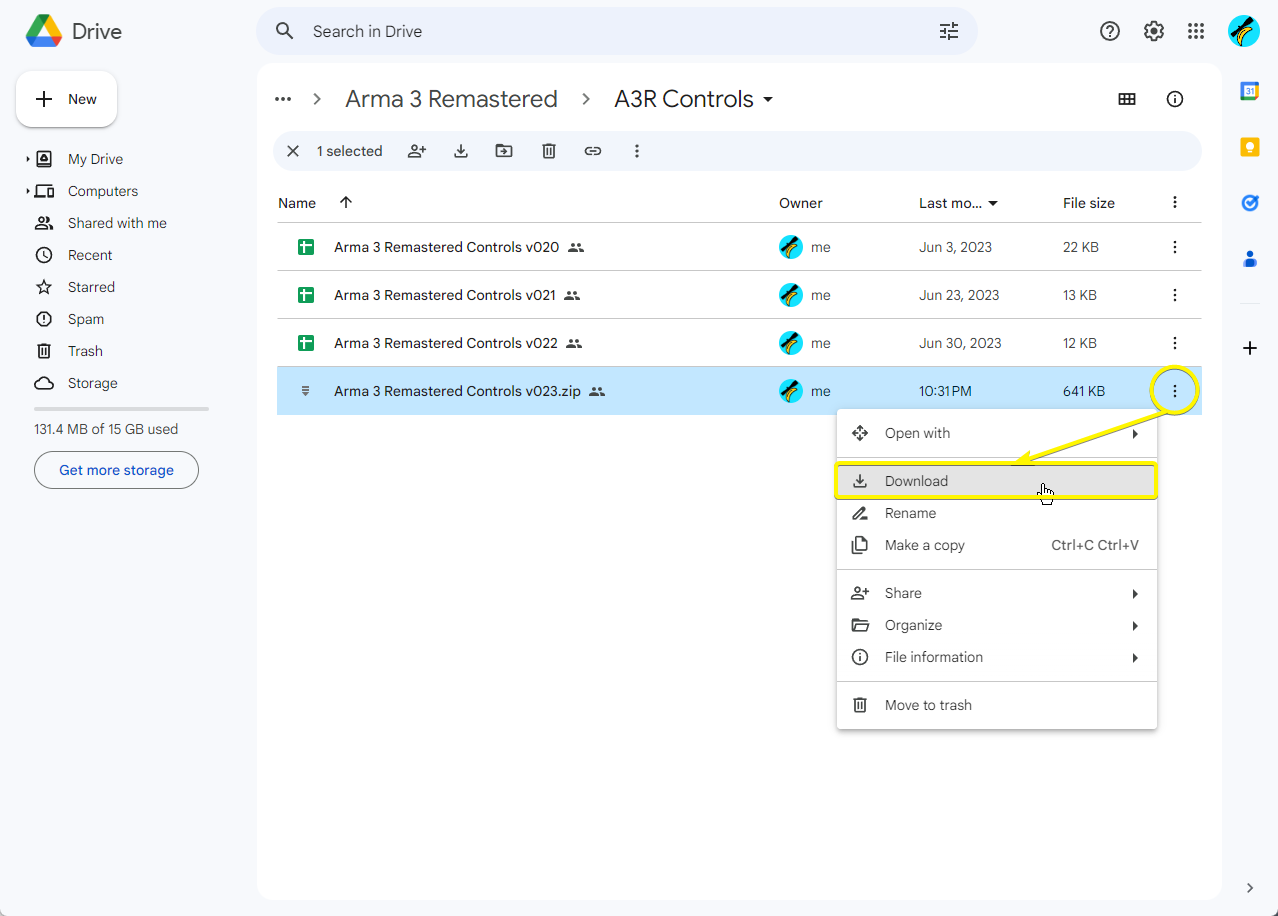Clear the current selection with X

point(293,151)
